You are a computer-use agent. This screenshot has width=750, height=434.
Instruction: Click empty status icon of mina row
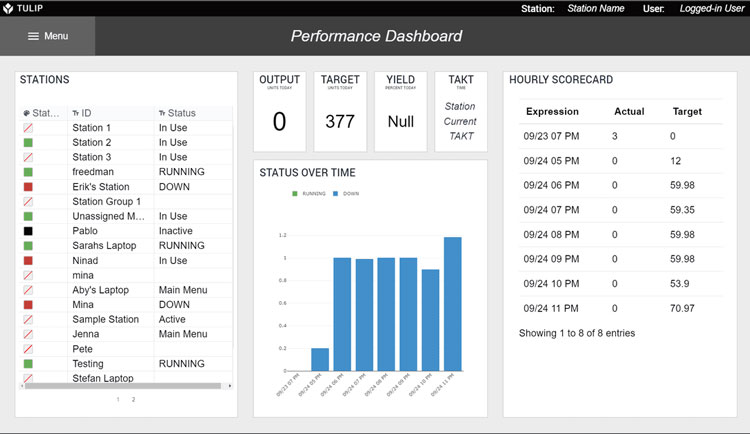[28, 275]
